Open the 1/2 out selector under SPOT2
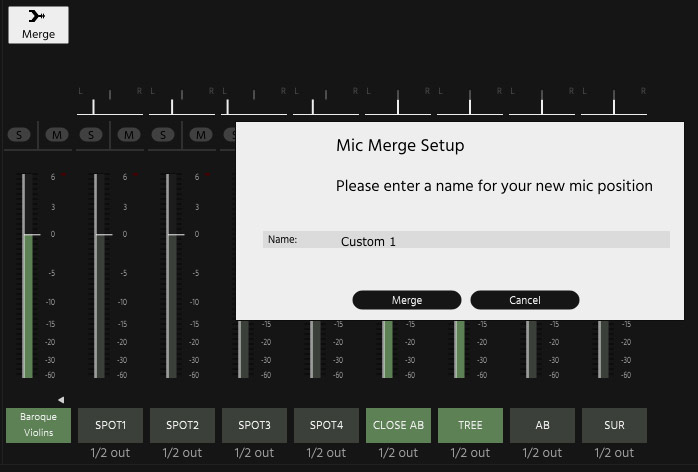 [183, 453]
